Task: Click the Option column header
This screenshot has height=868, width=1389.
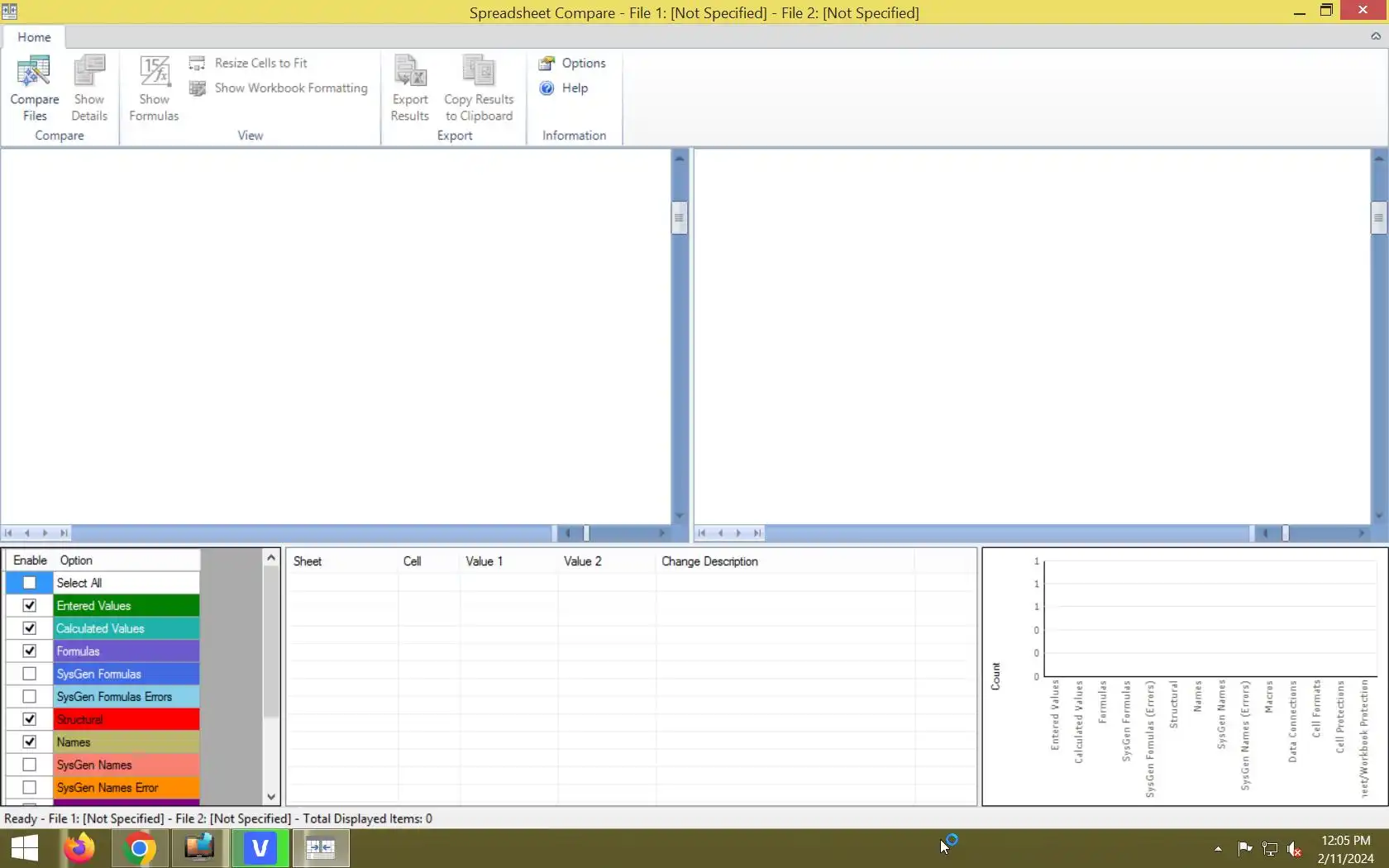Action: click(126, 560)
